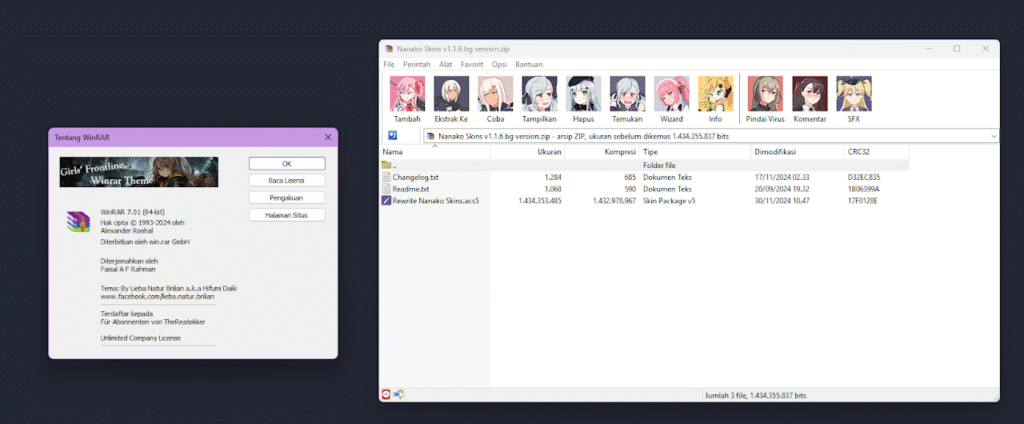Click the red drive icon in status bar
Viewport: 1024px width, 424px height.
(x=386, y=395)
